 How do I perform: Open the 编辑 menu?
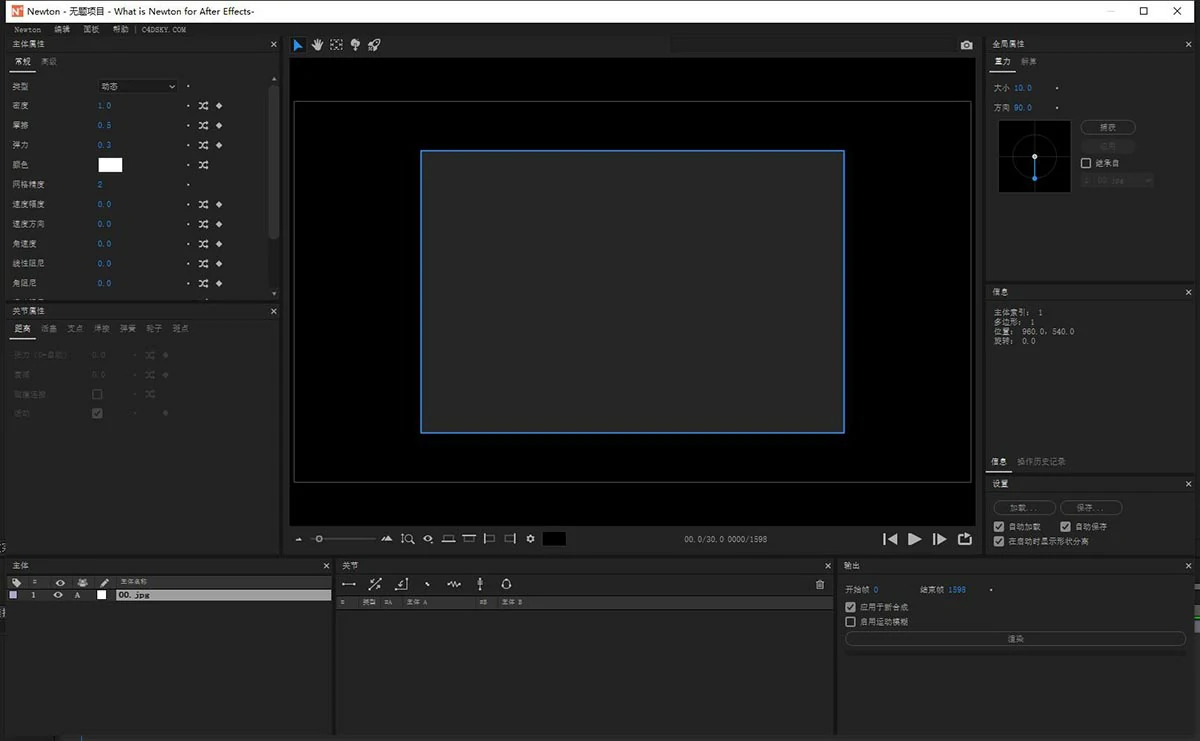click(x=62, y=30)
